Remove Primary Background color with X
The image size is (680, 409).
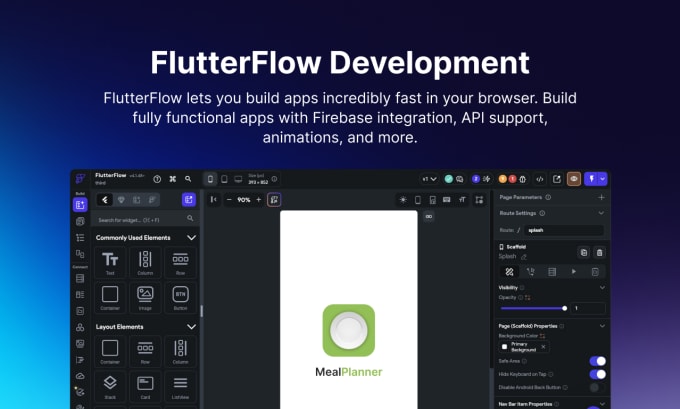pyautogui.click(x=543, y=347)
